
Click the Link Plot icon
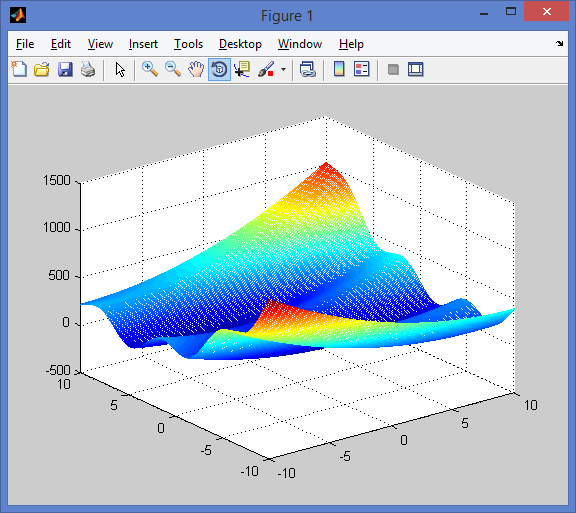point(307,69)
